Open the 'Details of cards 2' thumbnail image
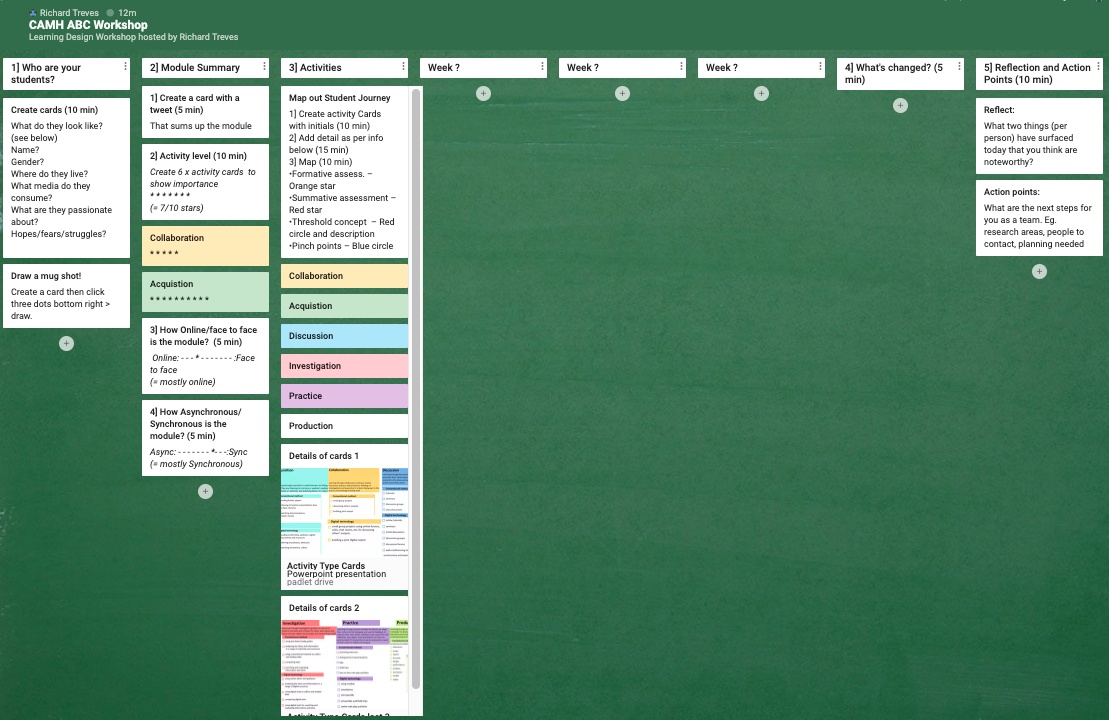The width and height of the screenshot is (1109, 720). [344, 665]
